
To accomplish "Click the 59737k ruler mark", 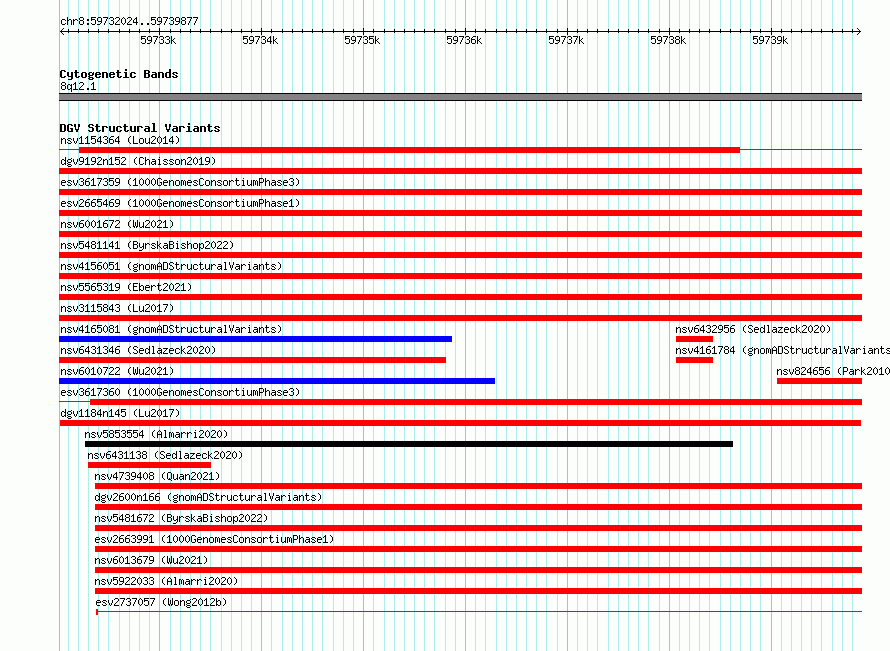I will pos(566,40).
